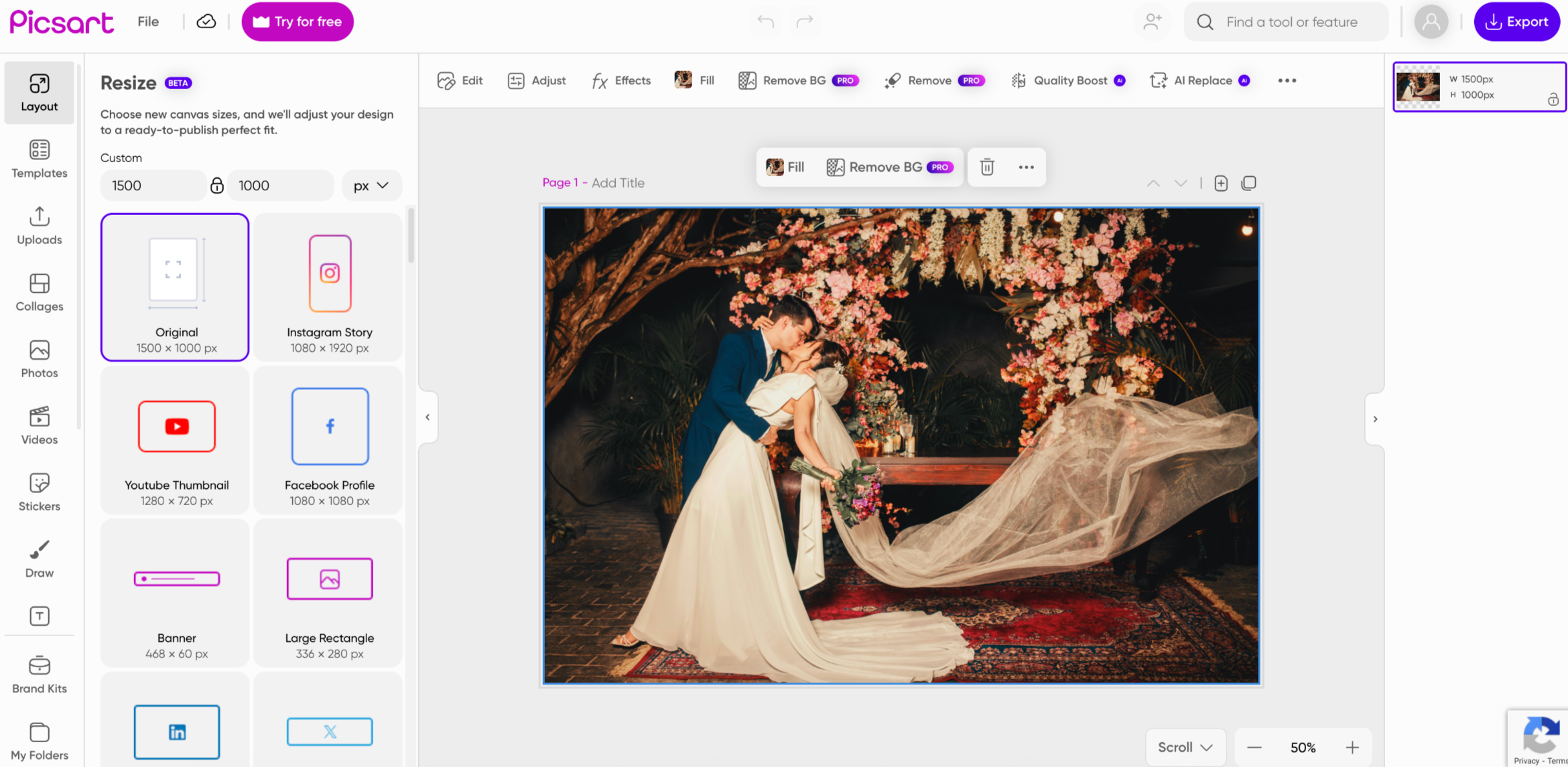The image size is (1568, 767).
Task: Open the overflow menu in the floating toolbar
Action: 1027,167
